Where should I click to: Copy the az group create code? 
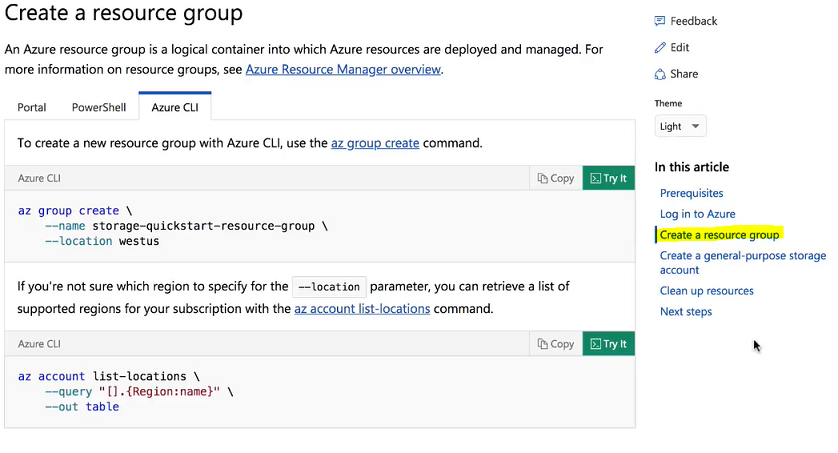tap(556, 178)
